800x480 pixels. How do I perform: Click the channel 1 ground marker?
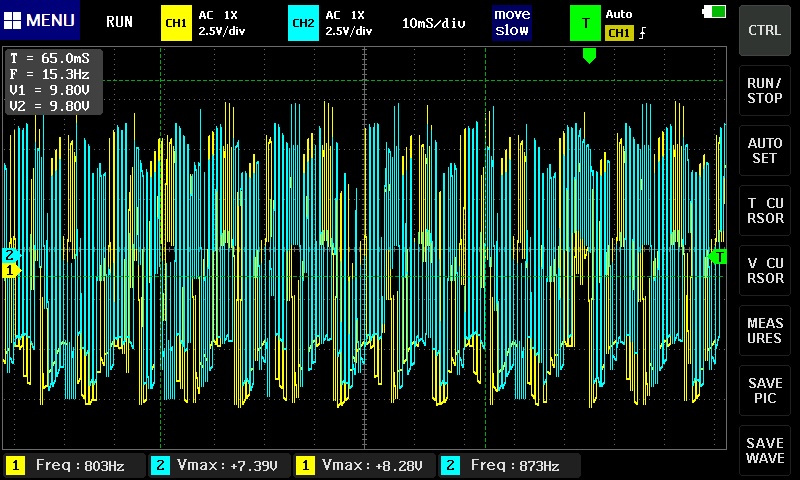pyautogui.click(x=11, y=270)
